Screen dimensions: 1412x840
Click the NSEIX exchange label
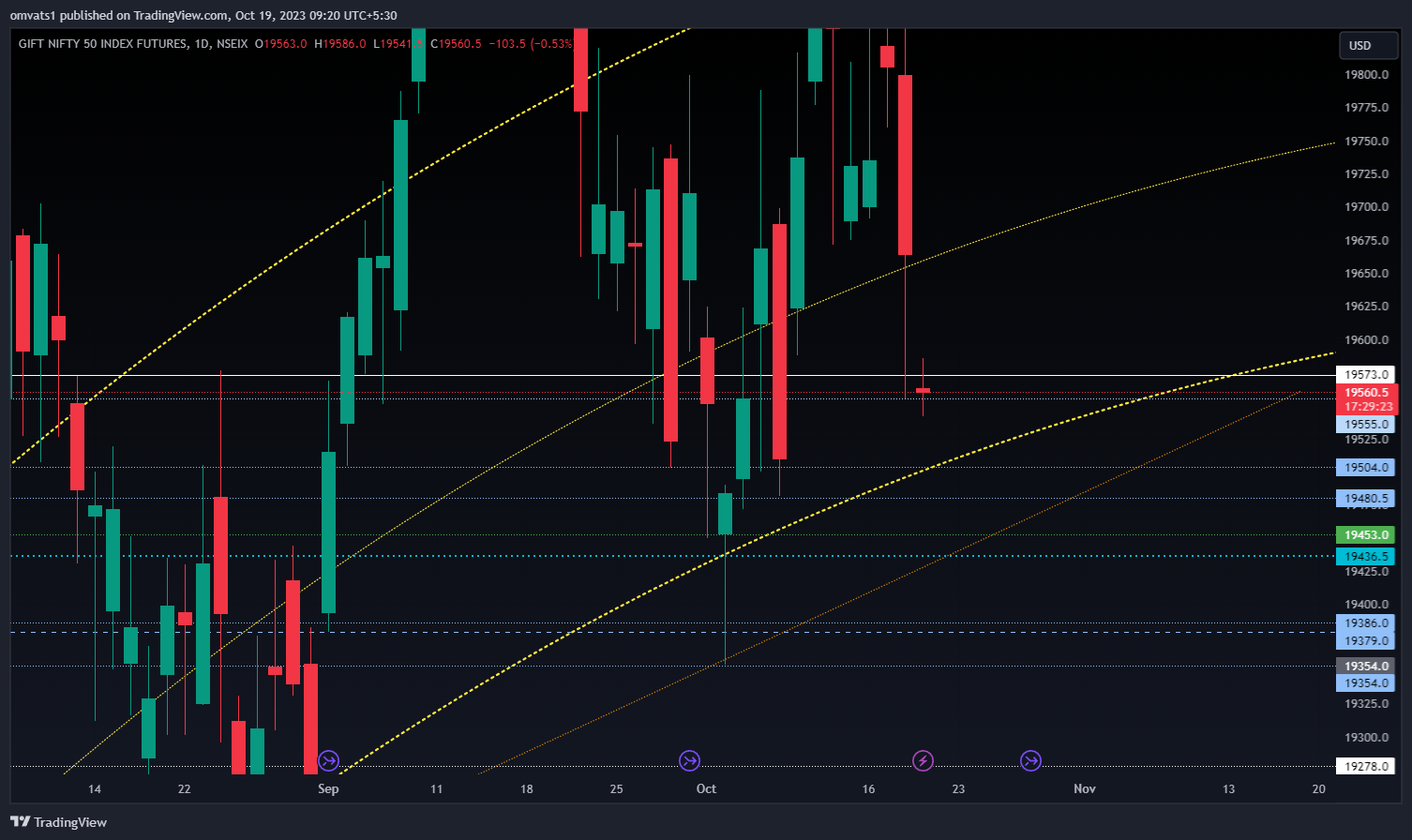(233, 44)
